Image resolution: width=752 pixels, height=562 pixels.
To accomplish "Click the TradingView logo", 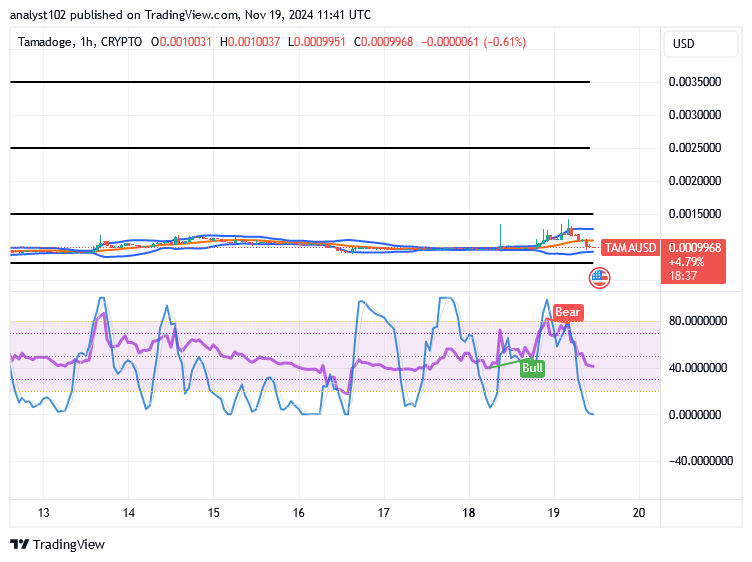I will point(57,545).
